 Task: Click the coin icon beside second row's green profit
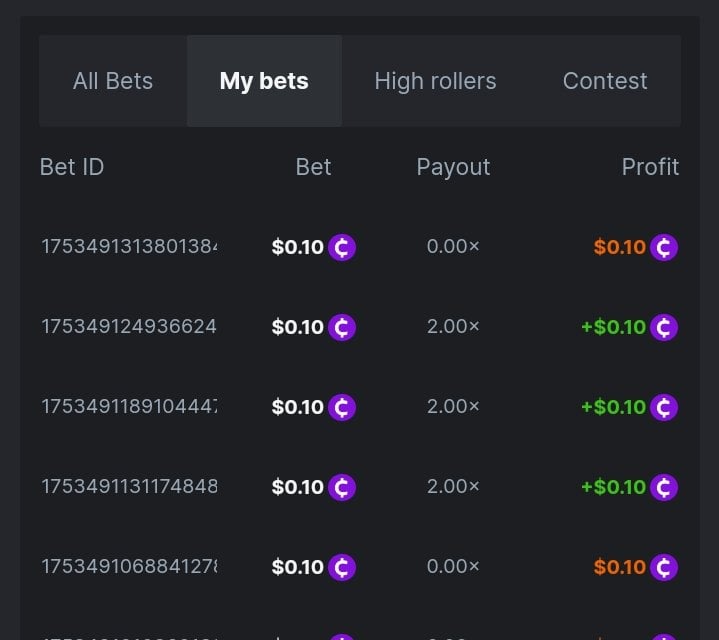[x=664, y=327]
